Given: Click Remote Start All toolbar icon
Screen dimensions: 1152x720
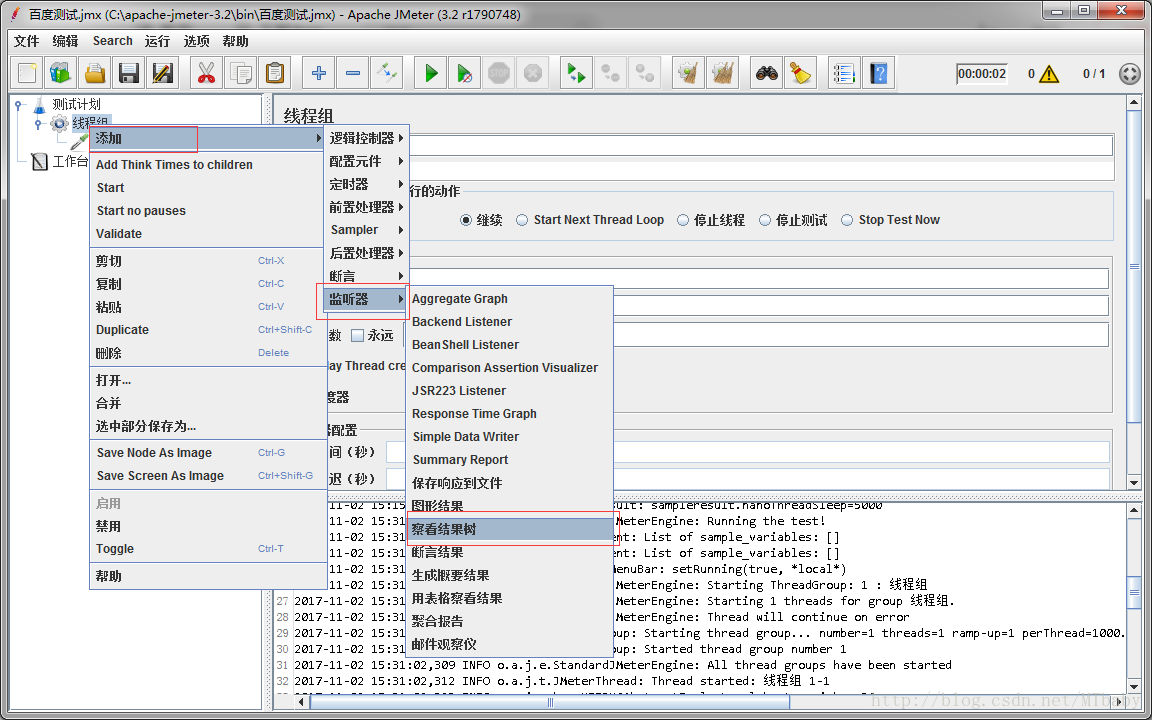Looking at the screenshot, I should point(576,73).
